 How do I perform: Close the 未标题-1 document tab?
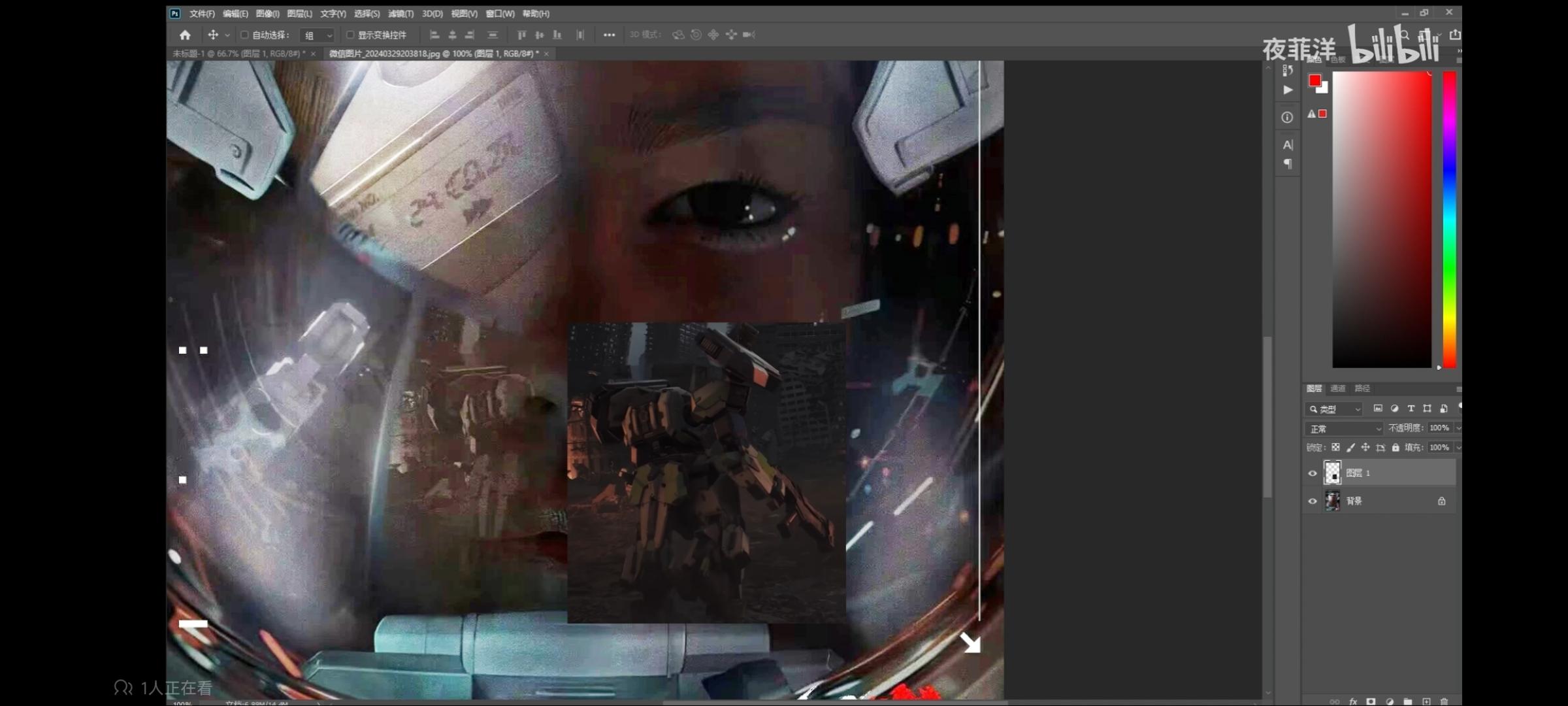[313, 54]
